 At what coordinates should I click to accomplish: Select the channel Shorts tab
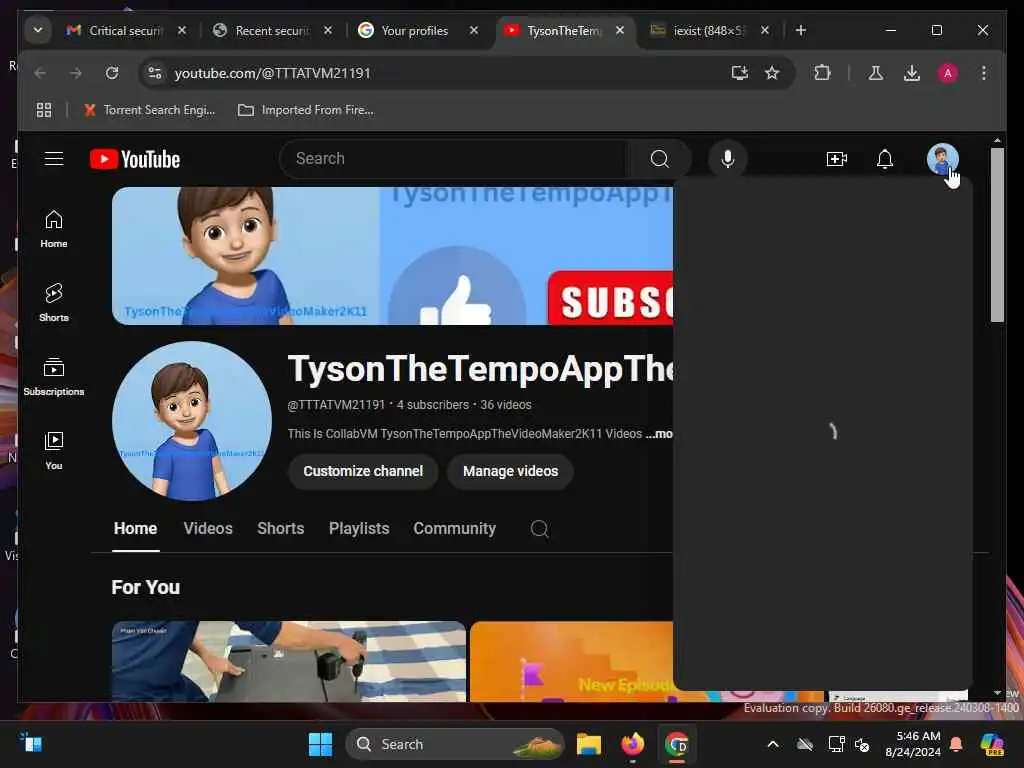tap(280, 528)
